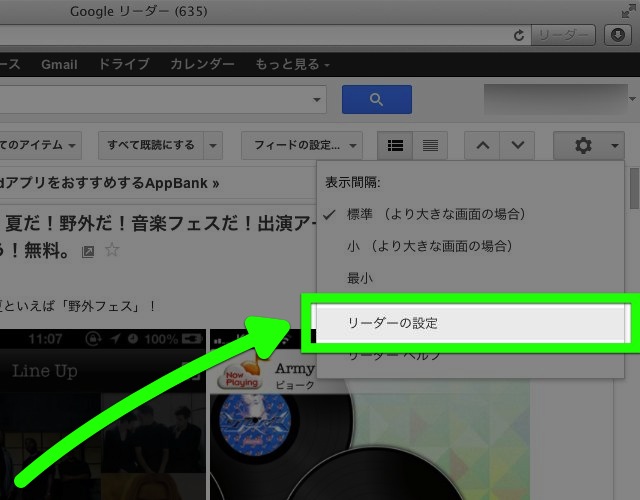Switch to expanded view icon
640x500 pixels.
pyautogui.click(x=395, y=145)
